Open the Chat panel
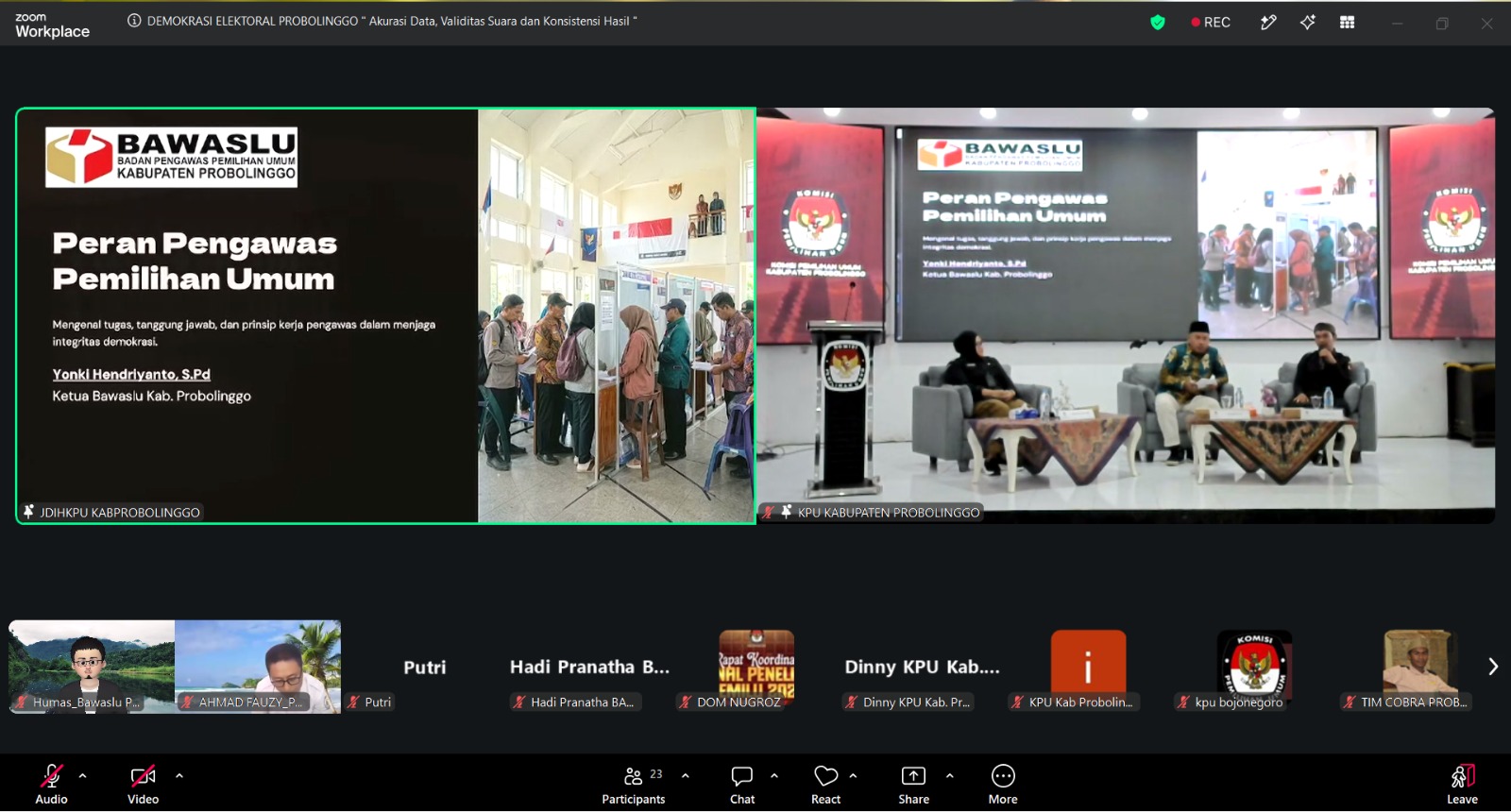The width and height of the screenshot is (1511, 812). coord(742,784)
